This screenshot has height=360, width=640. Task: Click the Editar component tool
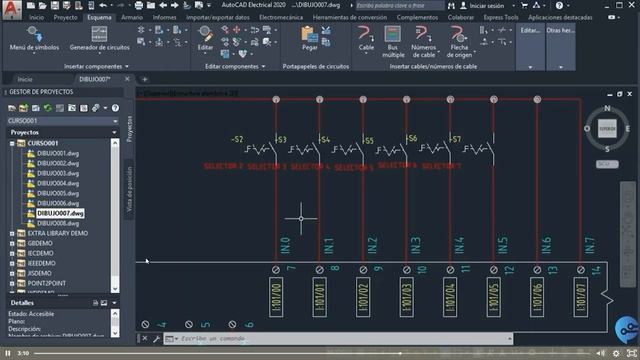pos(205,39)
